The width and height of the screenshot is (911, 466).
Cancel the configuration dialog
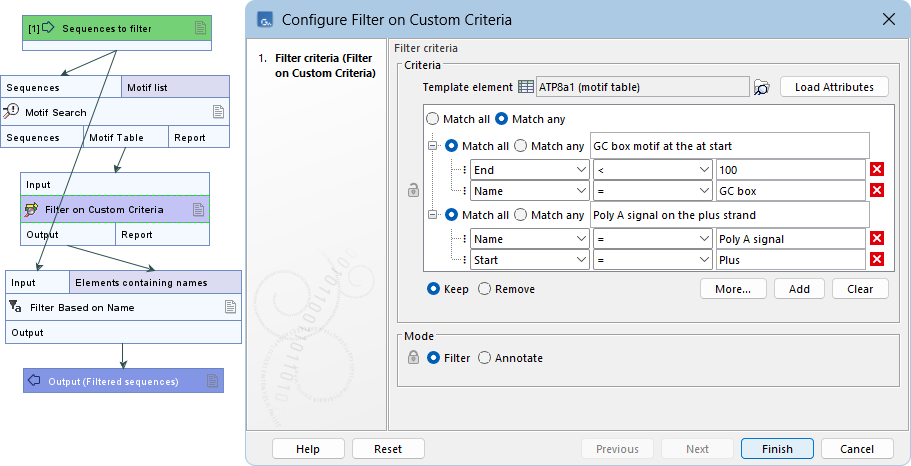tap(856, 449)
